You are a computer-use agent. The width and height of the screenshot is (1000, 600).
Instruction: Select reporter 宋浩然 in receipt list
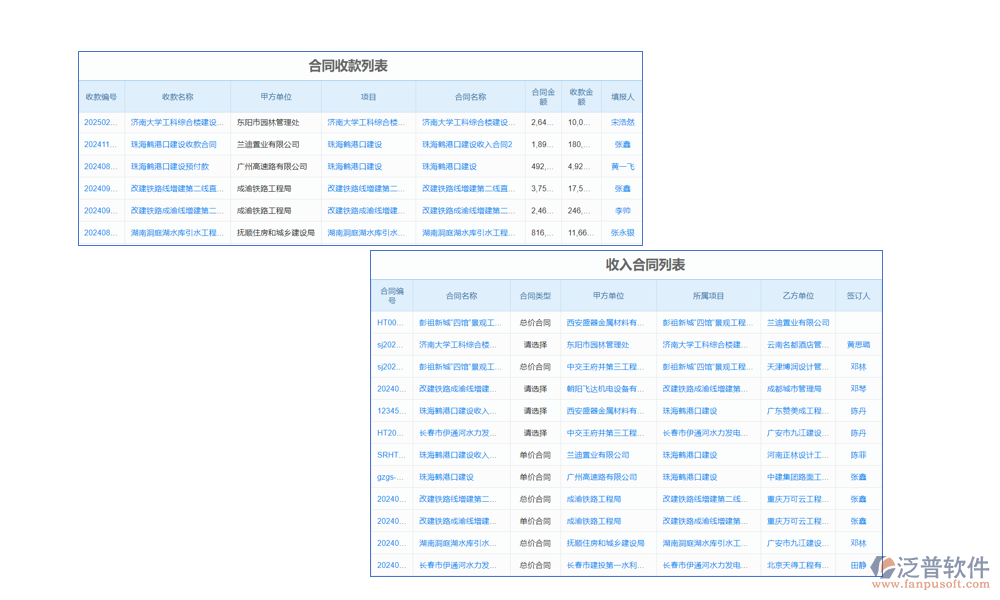pyautogui.click(x=622, y=122)
